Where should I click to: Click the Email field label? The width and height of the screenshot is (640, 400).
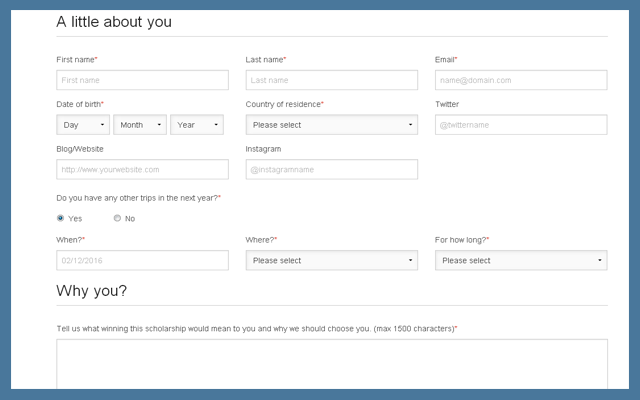click(x=445, y=60)
